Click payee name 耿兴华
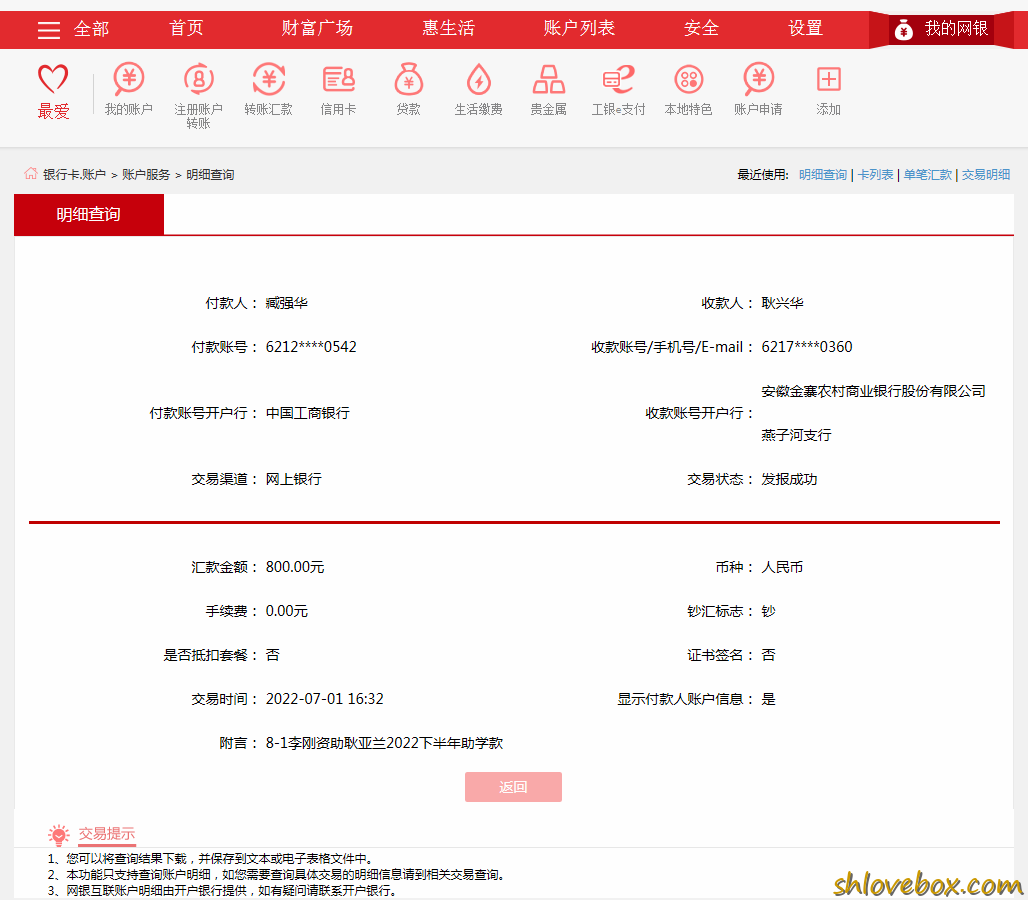This screenshot has width=1028, height=900. click(x=782, y=303)
